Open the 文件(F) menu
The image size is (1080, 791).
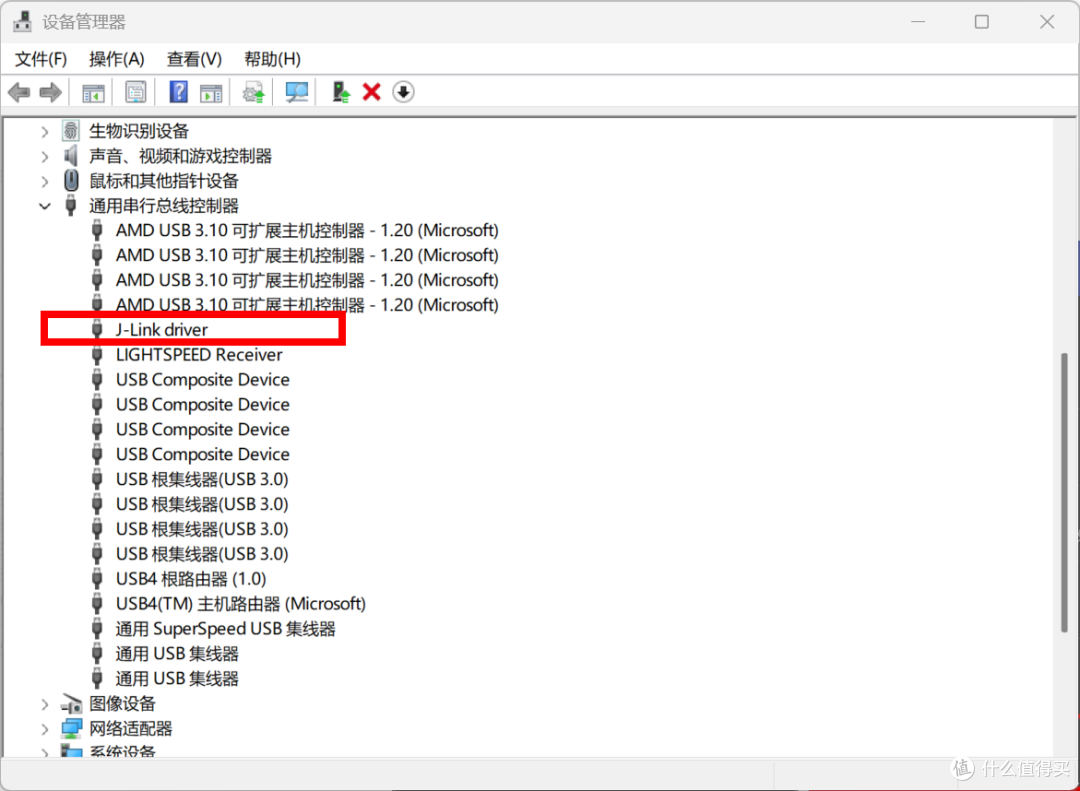click(41, 59)
